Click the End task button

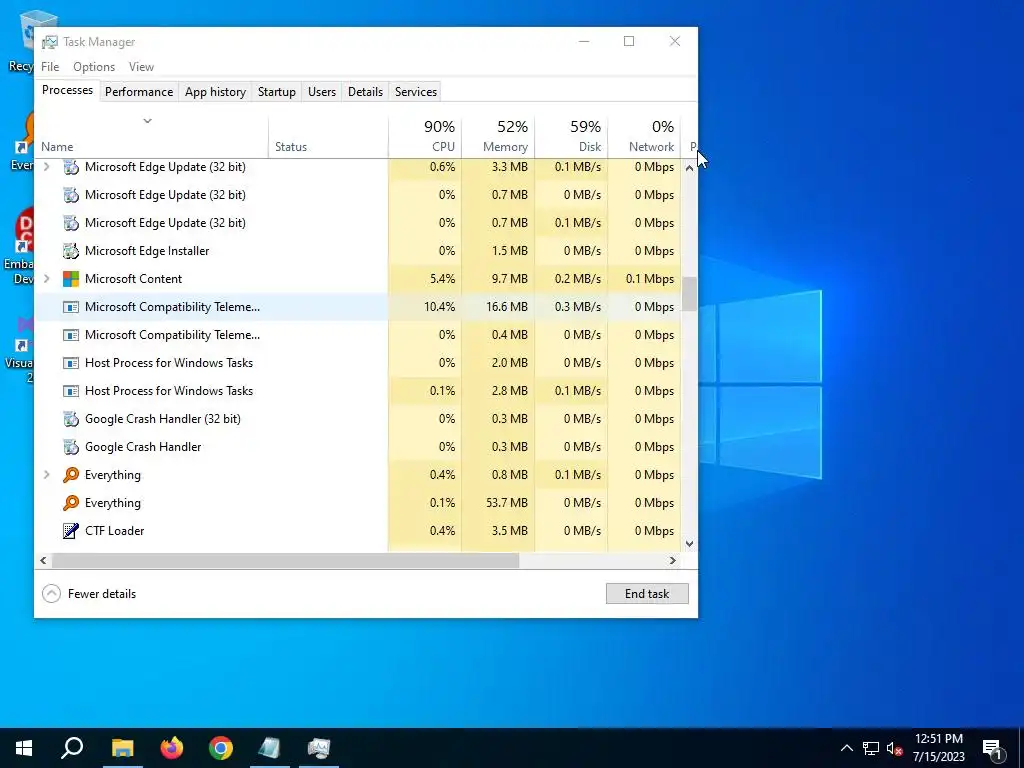click(647, 594)
